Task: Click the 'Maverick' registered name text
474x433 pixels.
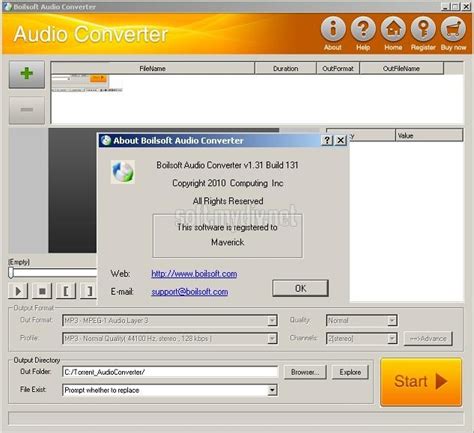Action: (228, 242)
